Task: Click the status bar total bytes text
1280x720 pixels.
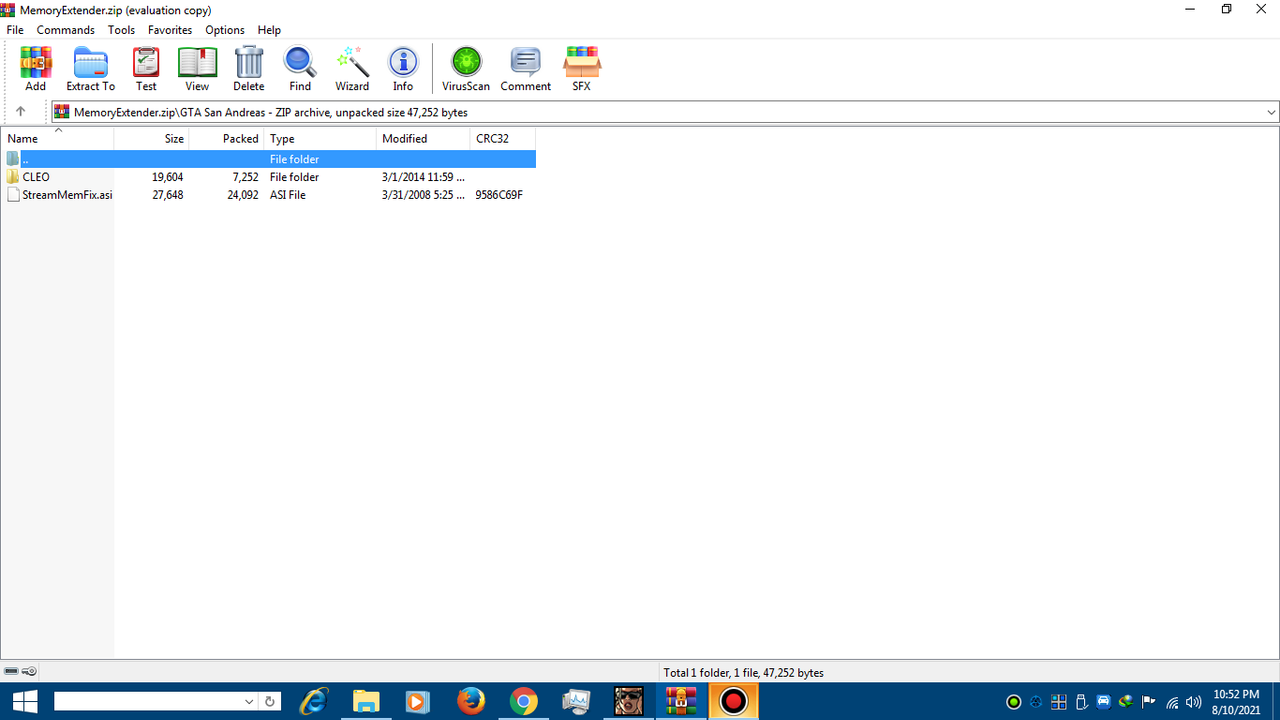Action: click(x=743, y=673)
